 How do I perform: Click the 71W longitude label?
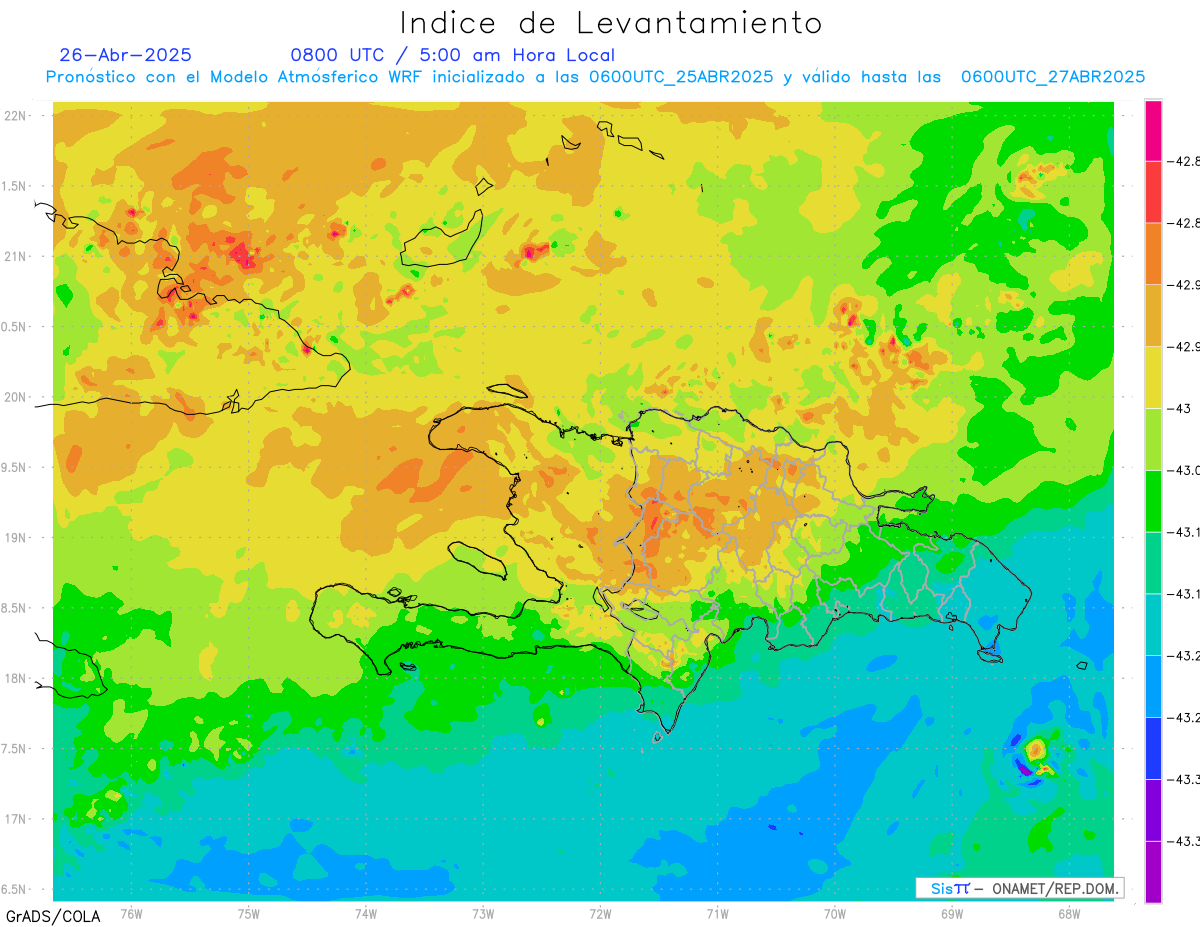pos(717,913)
